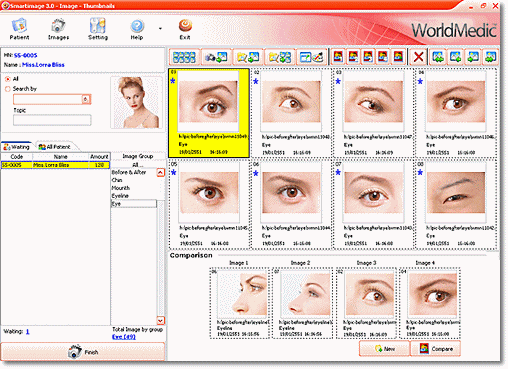Open the Images camera section
Image resolution: width=508 pixels, height=369 pixels.
point(58,29)
